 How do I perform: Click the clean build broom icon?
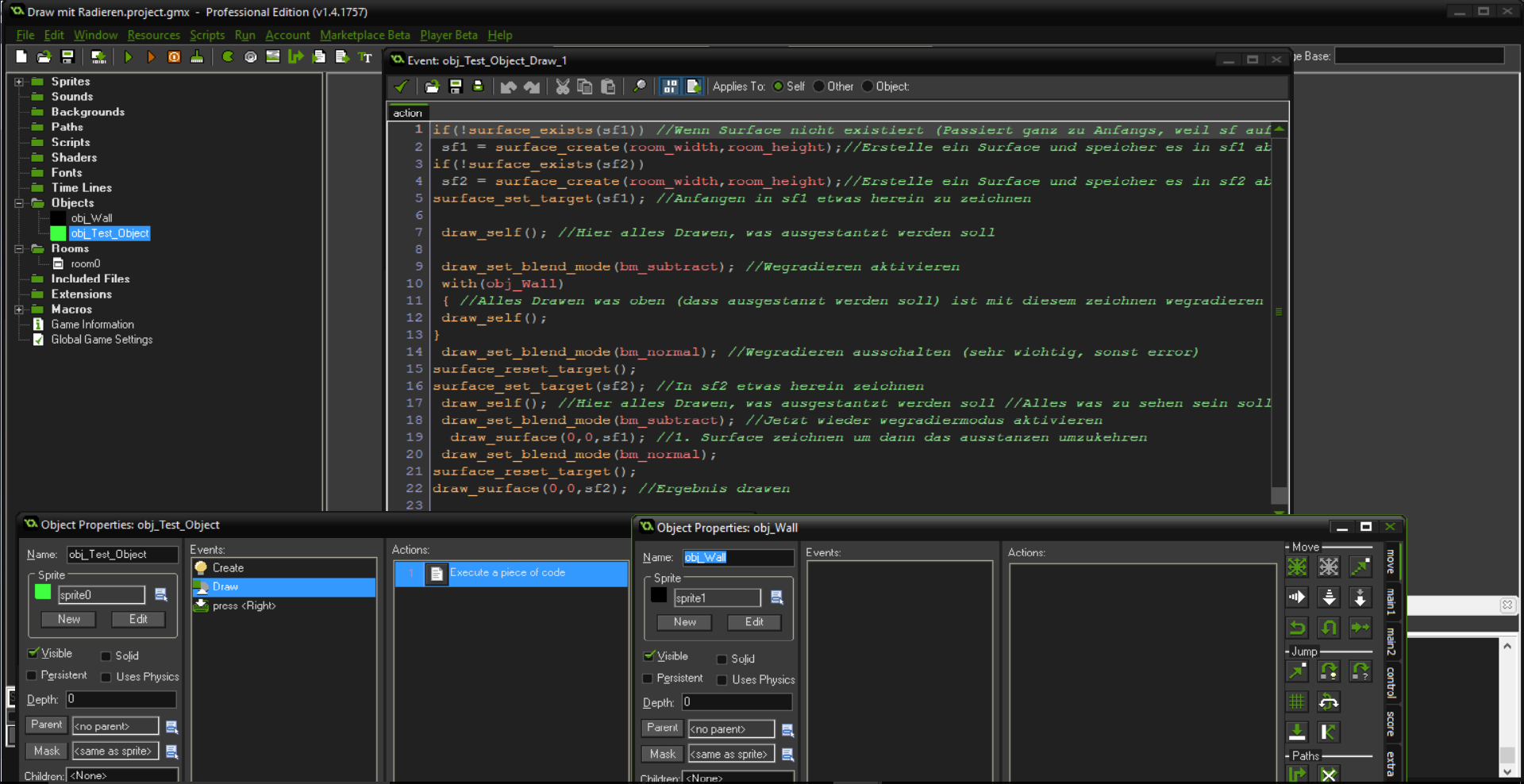click(x=197, y=57)
